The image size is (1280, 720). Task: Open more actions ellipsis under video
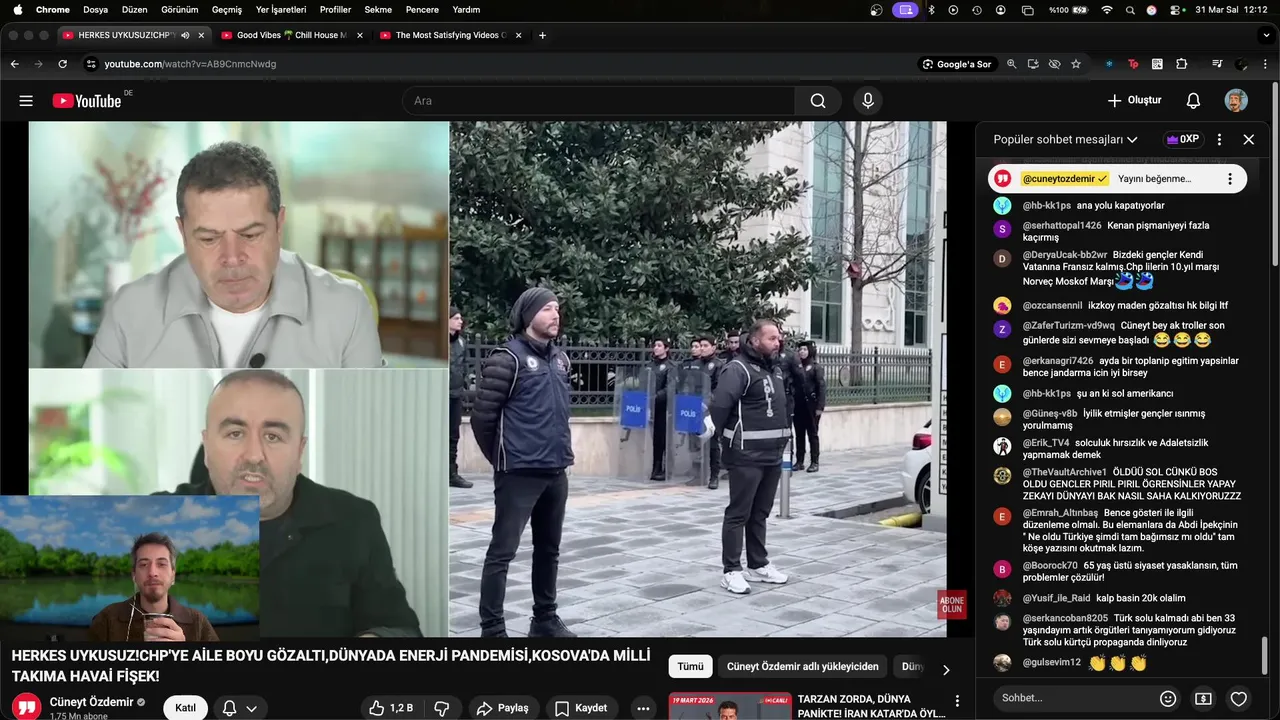click(x=643, y=708)
